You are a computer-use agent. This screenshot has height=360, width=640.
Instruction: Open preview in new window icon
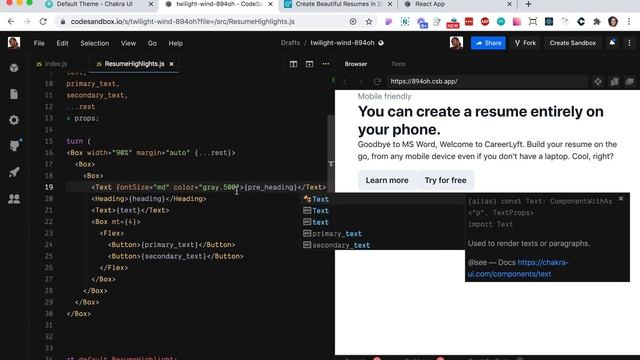(629, 82)
